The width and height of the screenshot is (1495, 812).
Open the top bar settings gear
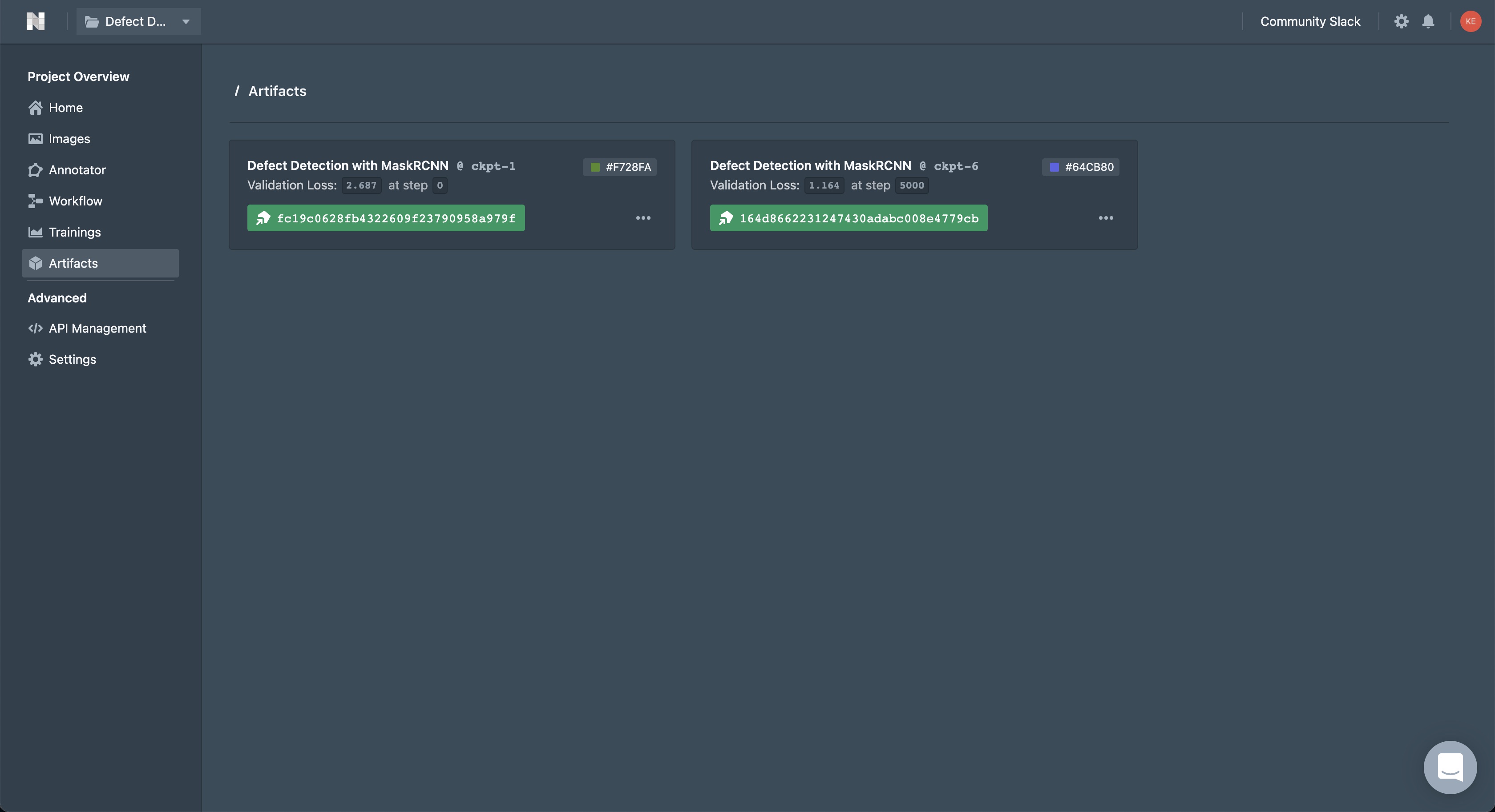point(1401,21)
